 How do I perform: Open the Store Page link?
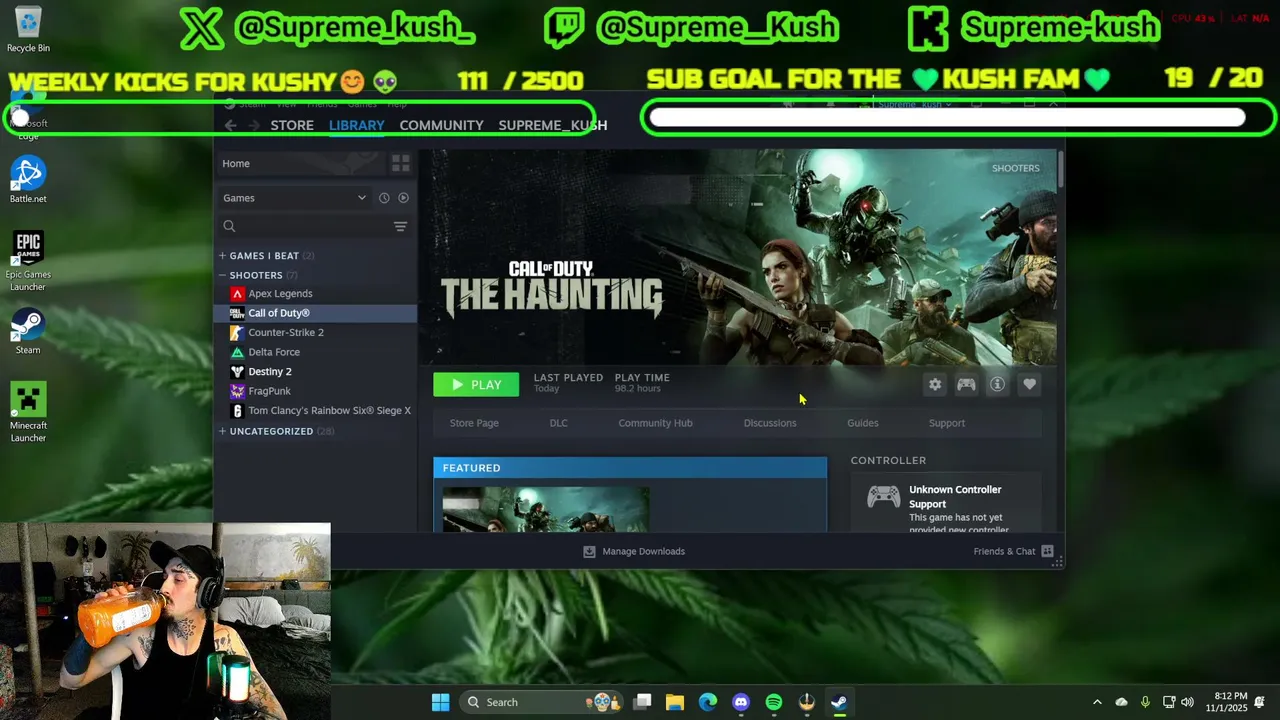click(474, 423)
